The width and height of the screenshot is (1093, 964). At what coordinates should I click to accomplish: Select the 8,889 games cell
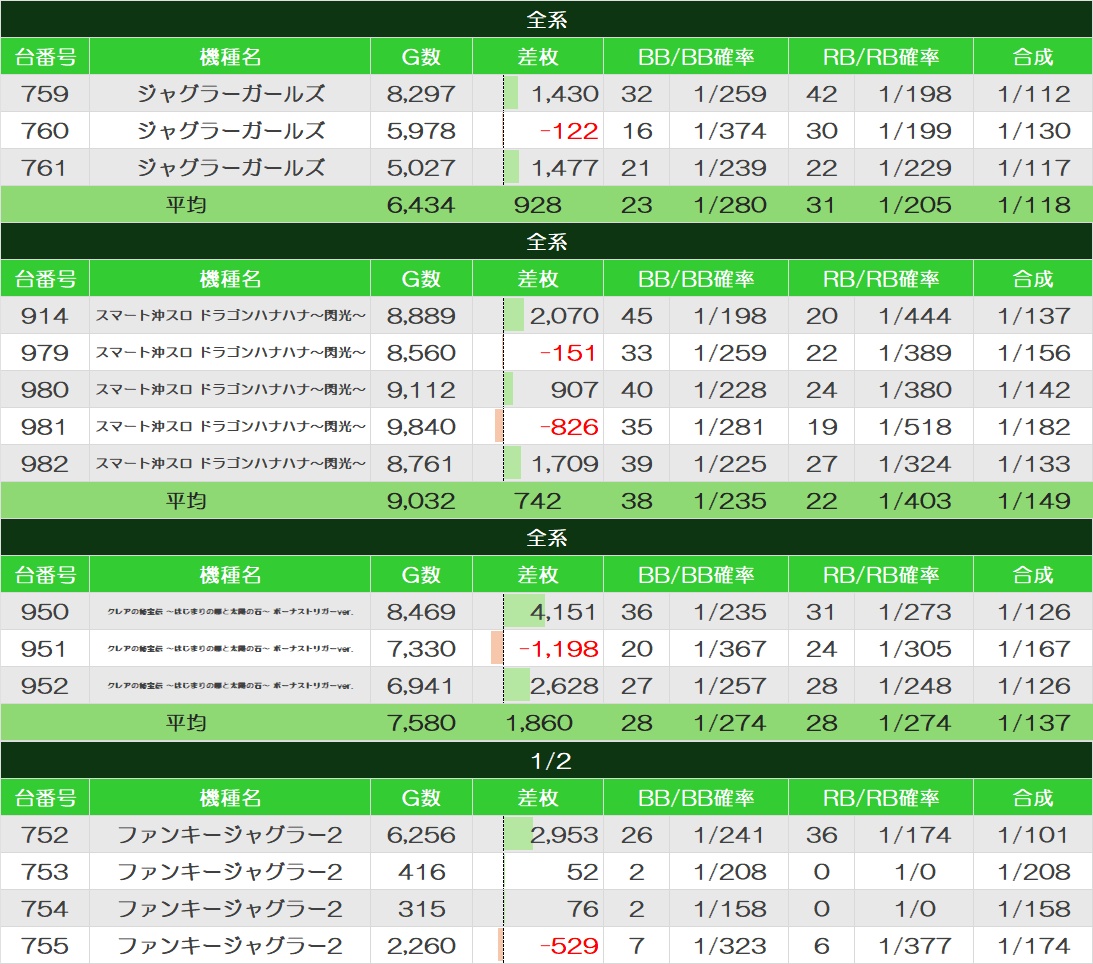[x=421, y=316]
